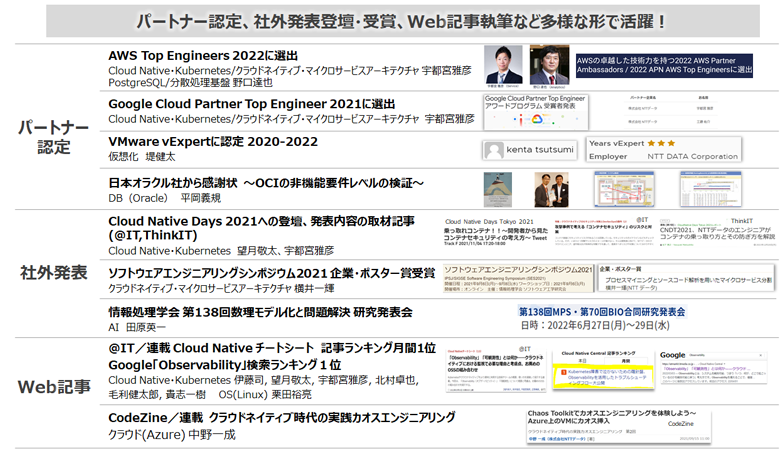Click the heading 情報処理学会 第138回数理モデル化と問題解決 研究発表会
Viewport: 780px width, 452px height.
point(260,312)
